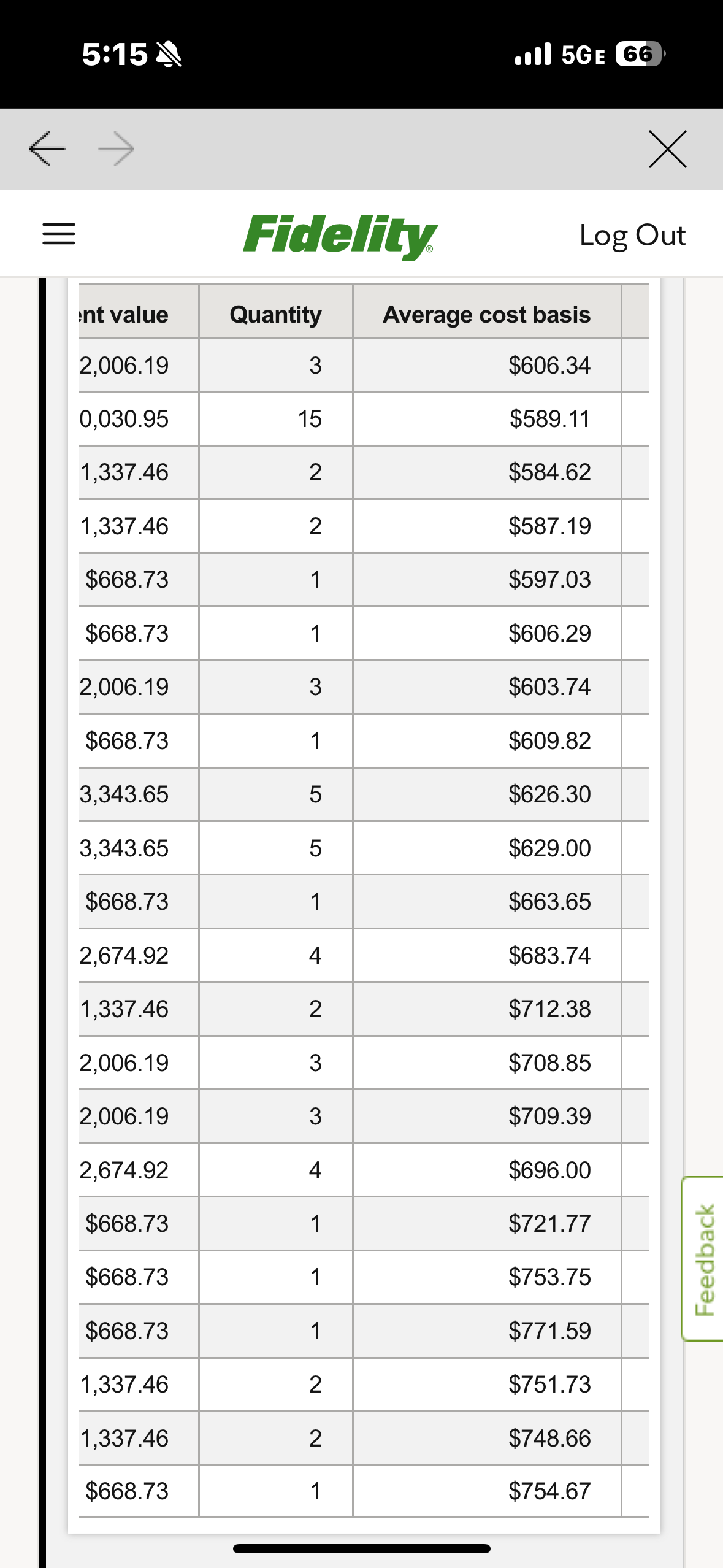
Task: Tap the browser back arrow
Action: pyautogui.click(x=47, y=149)
